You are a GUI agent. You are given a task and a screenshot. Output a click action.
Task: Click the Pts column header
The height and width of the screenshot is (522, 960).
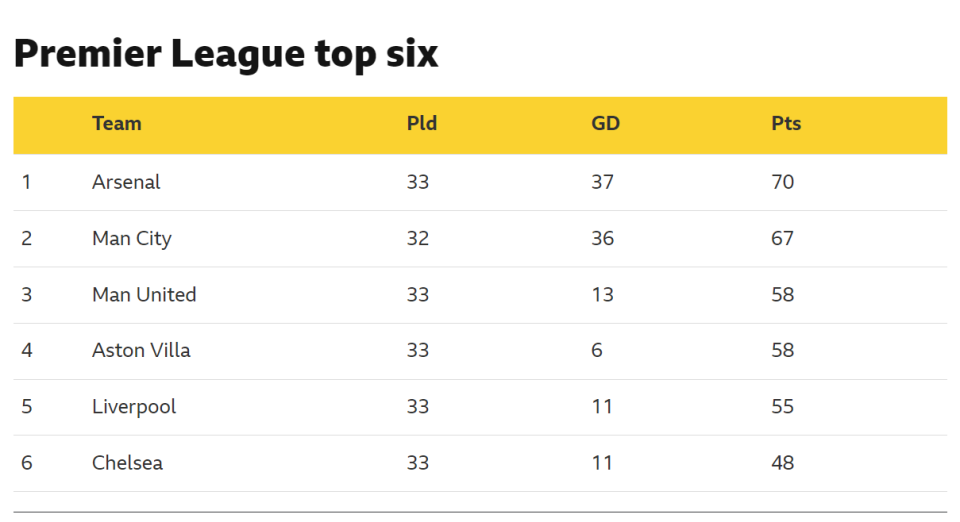click(786, 124)
